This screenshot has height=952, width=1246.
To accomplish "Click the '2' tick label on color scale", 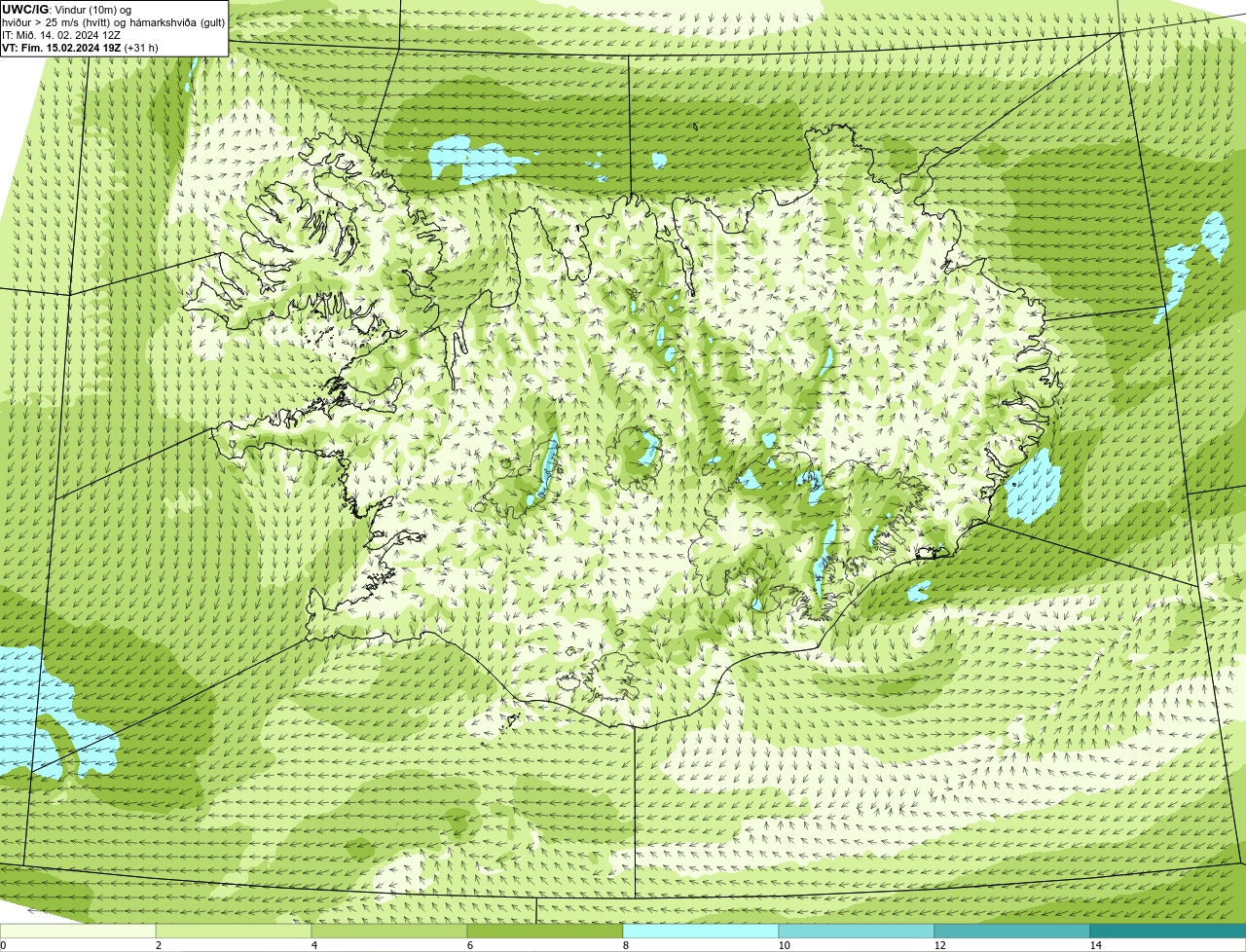I will [x=158, y=945].
